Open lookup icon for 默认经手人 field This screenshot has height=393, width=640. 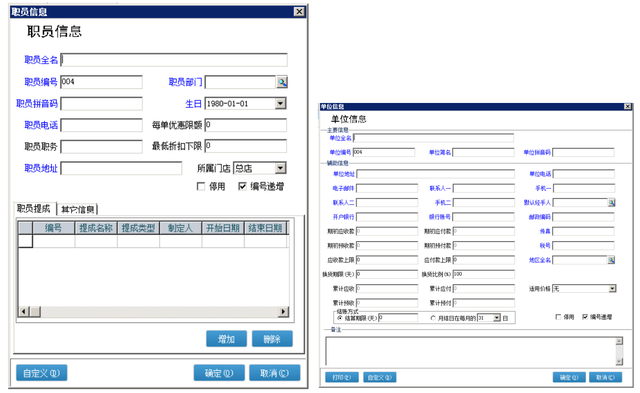pyautogui.click(x=611, y=202)
